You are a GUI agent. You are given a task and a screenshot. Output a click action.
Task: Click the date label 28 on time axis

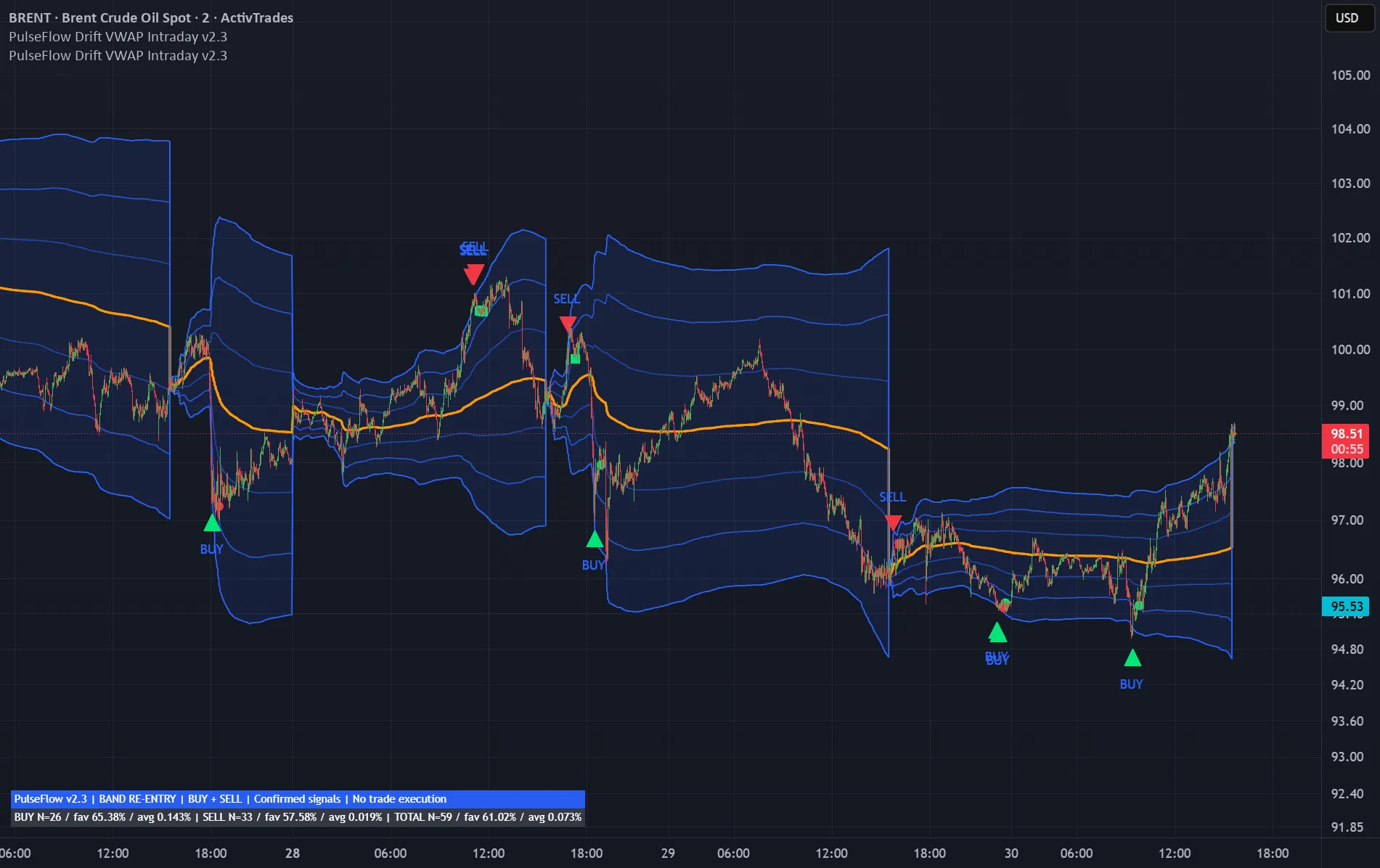click(x=293, y=853)
